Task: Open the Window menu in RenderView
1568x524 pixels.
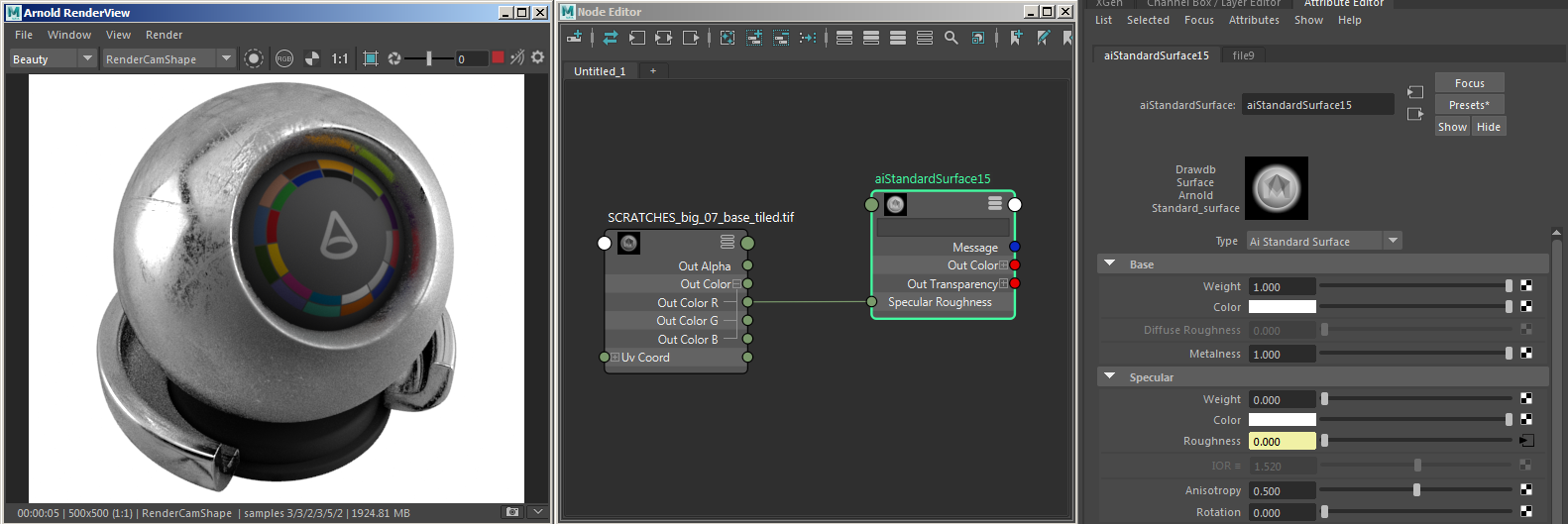Action: click(69, 35)
